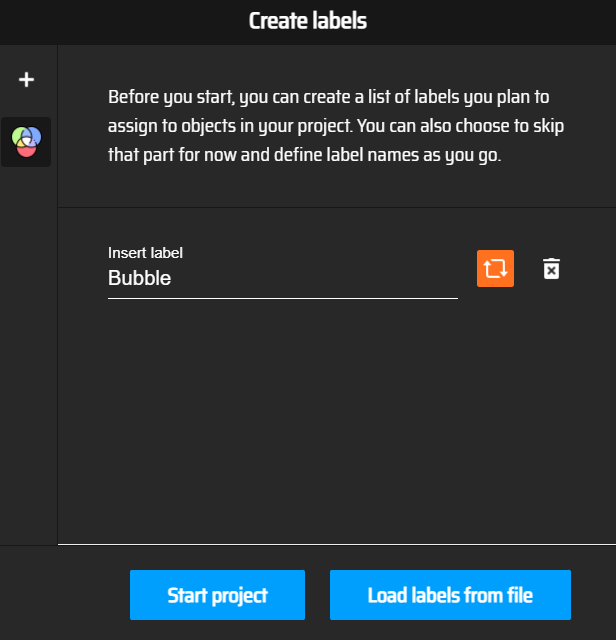Load labels from file
This screenshot has width=616, height=640.
coord(450,595)
